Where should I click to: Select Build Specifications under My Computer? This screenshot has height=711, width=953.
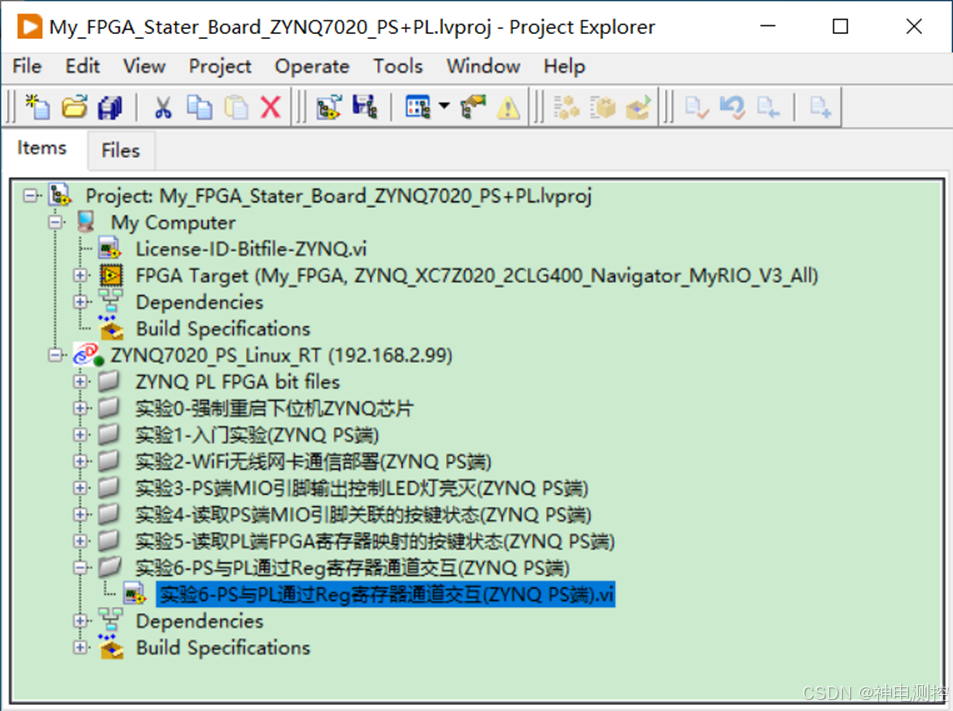[223, 329]
